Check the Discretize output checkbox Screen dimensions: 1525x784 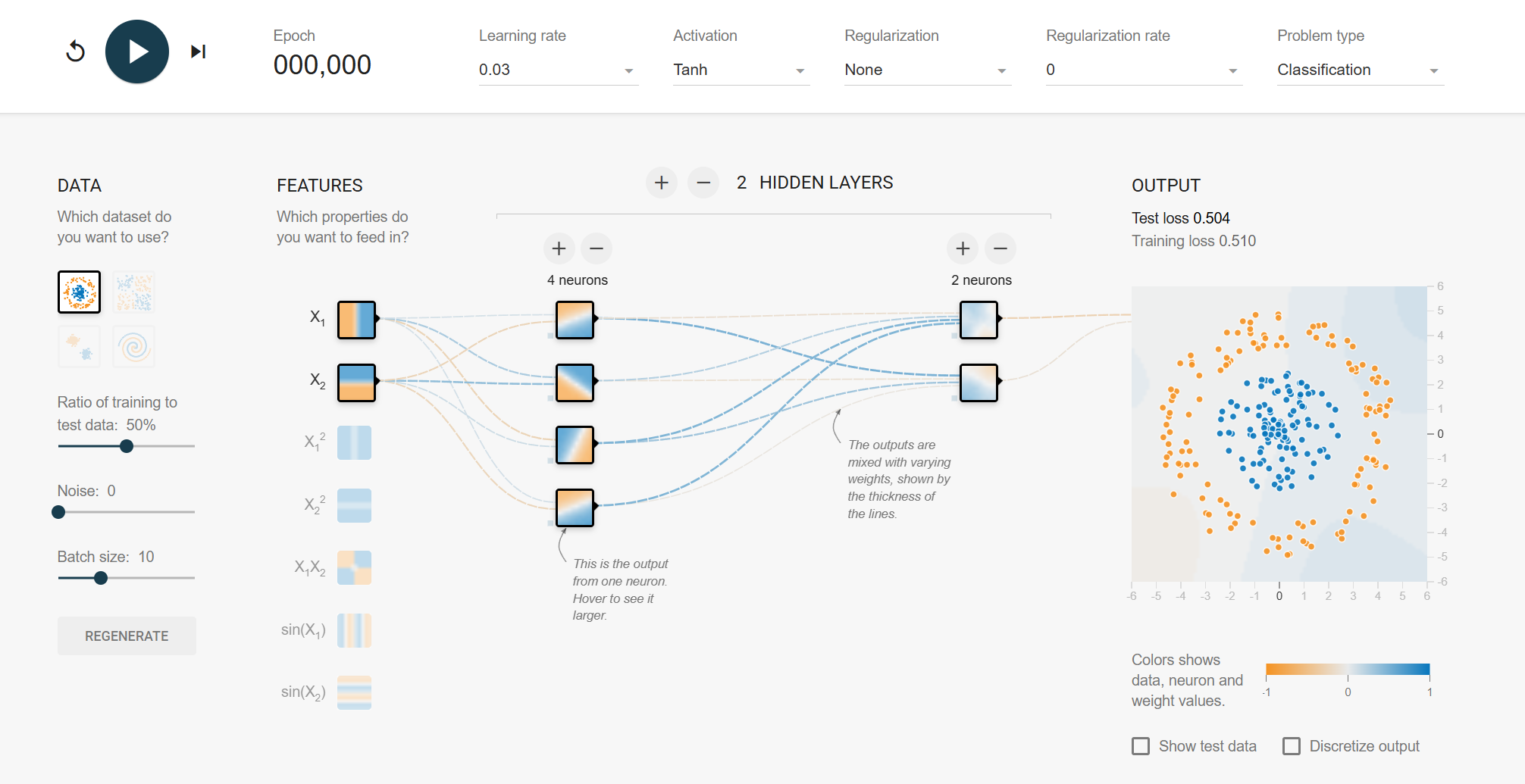1292,746
